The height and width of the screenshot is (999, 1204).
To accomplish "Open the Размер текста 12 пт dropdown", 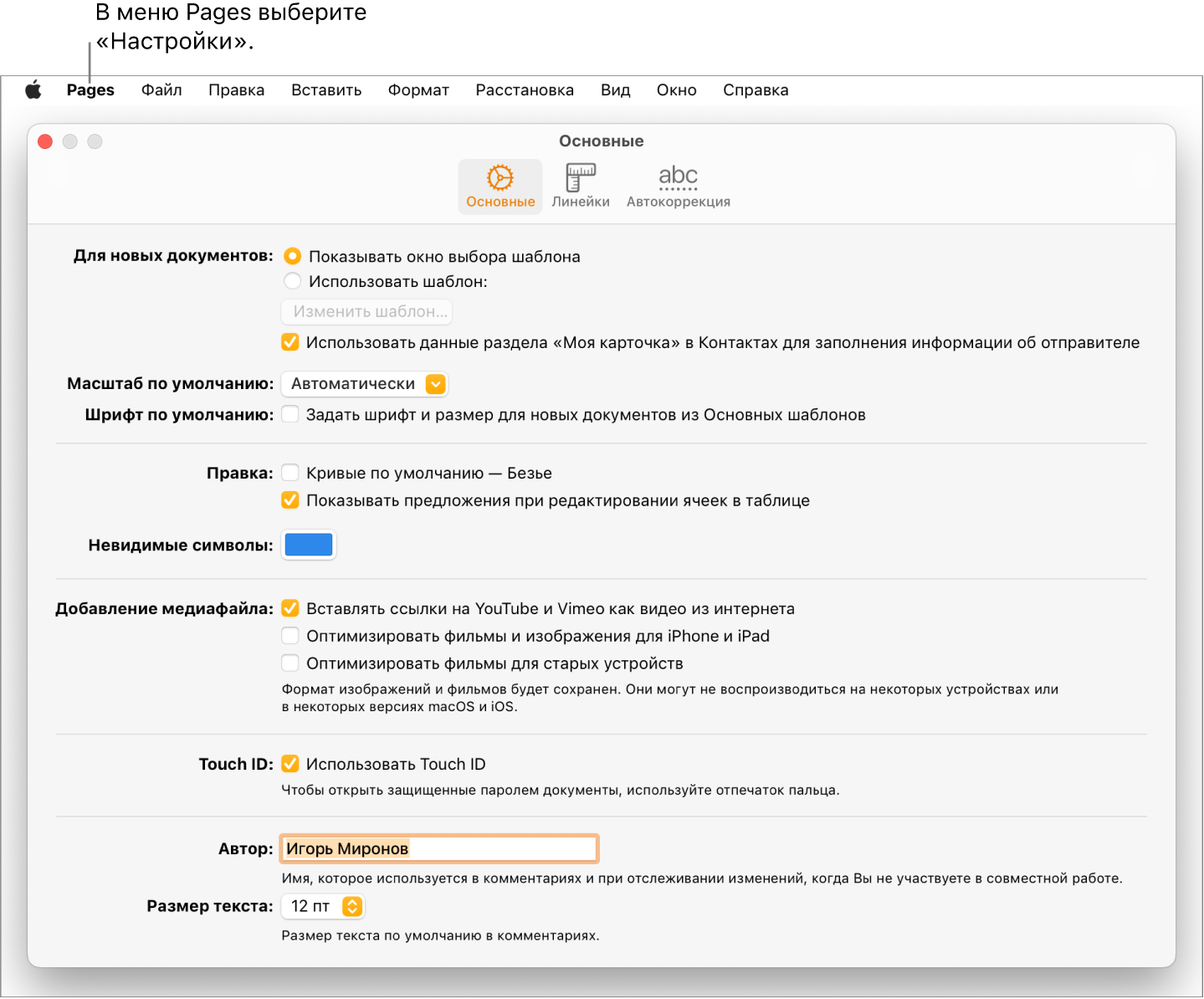I will (322, 906).
